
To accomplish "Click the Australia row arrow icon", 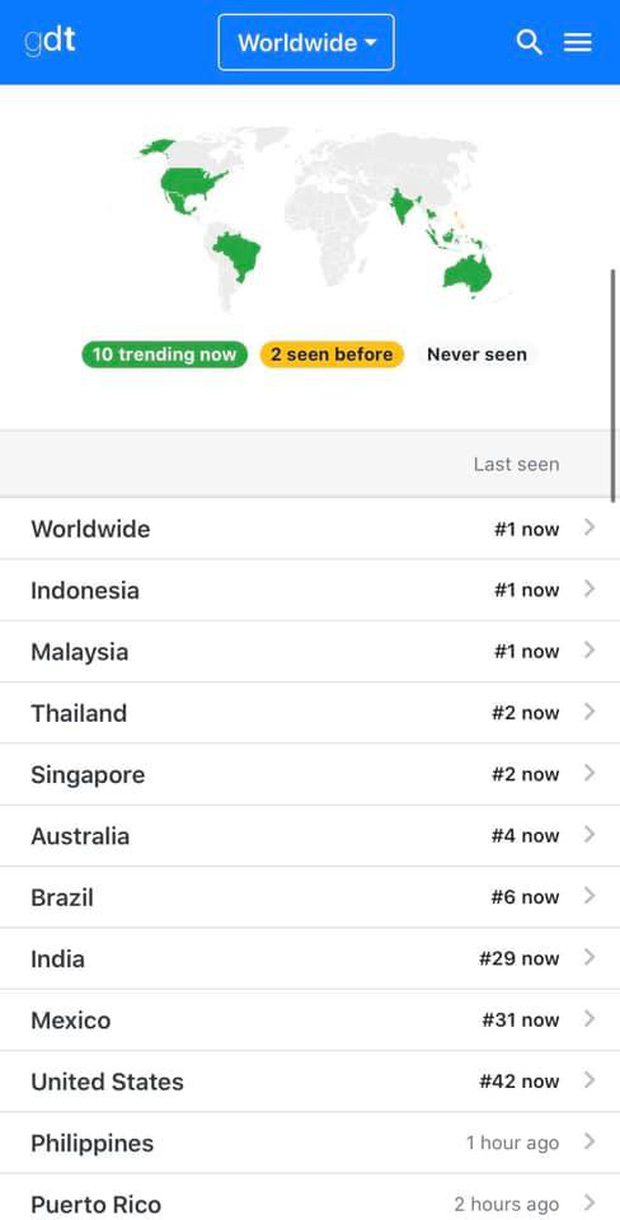I will [589, 835].
